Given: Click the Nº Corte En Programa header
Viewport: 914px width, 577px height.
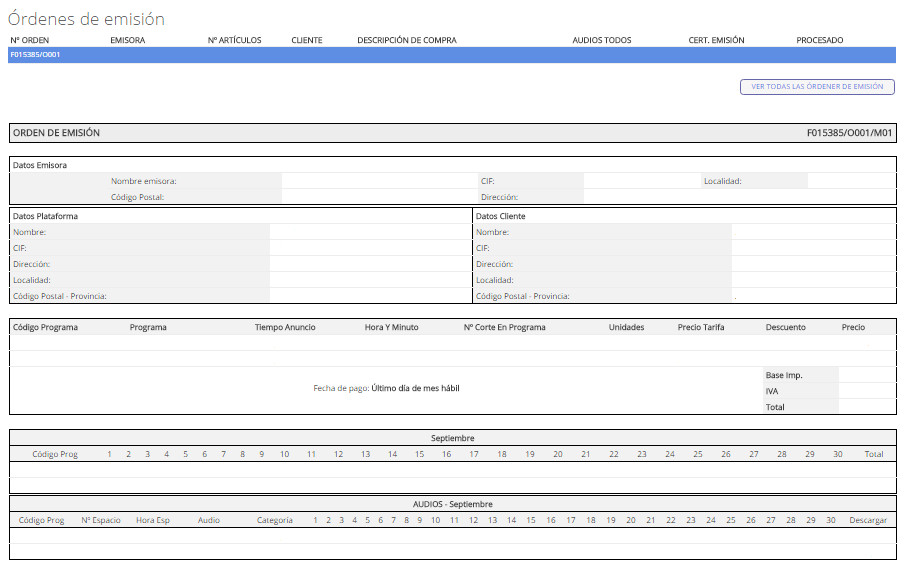Looking at the screenshot, I should pos(505,328).
